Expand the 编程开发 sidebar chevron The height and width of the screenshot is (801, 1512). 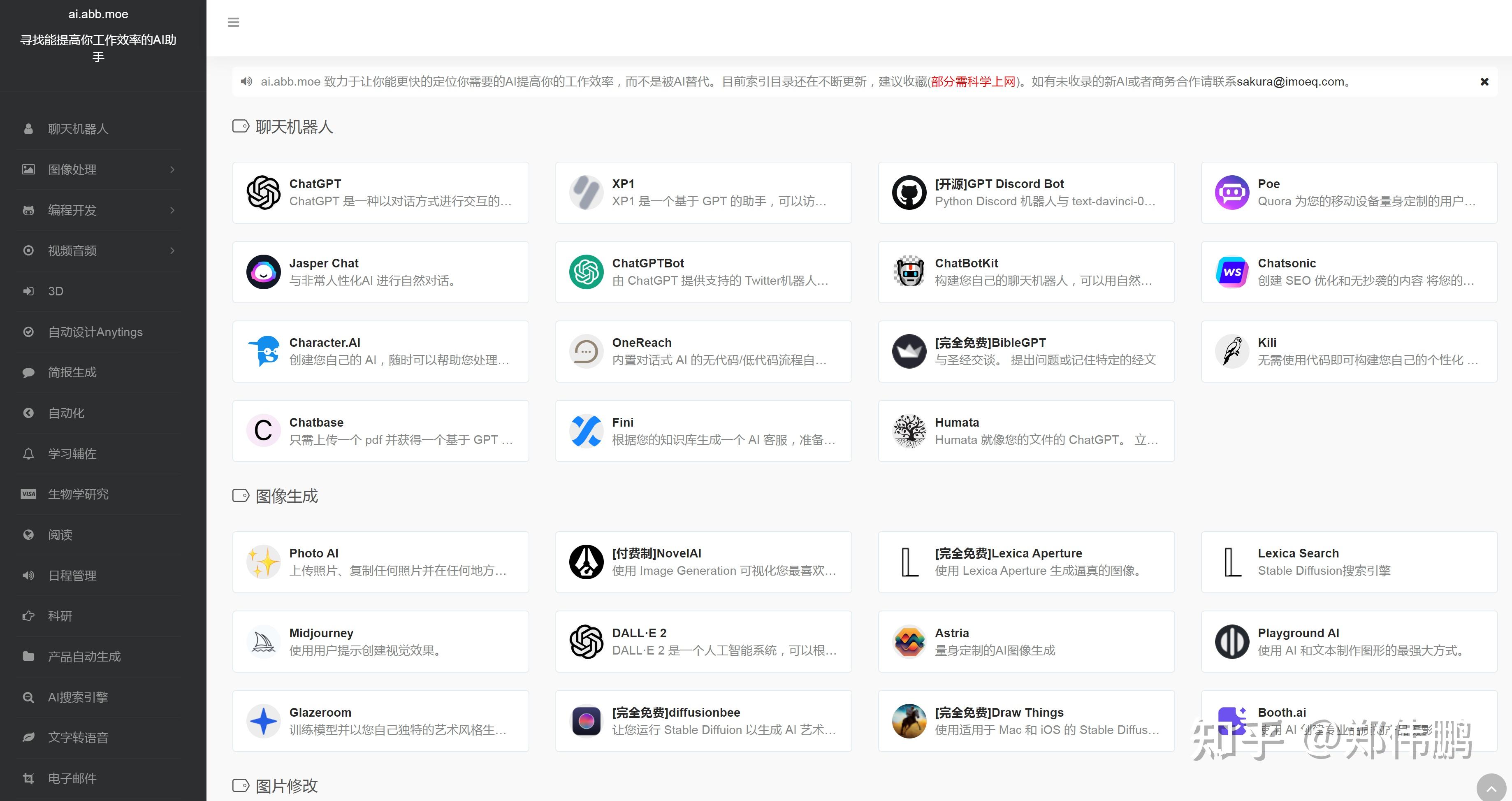172,210
